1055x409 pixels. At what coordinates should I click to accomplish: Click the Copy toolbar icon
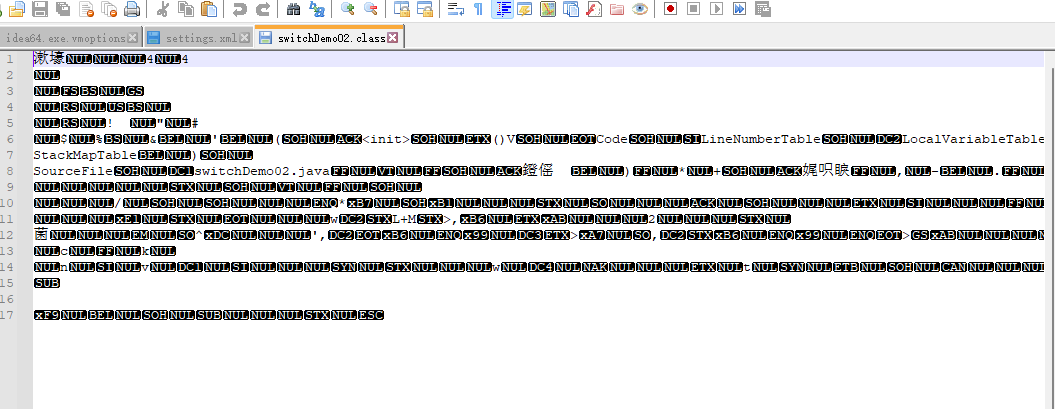[186, 9]
